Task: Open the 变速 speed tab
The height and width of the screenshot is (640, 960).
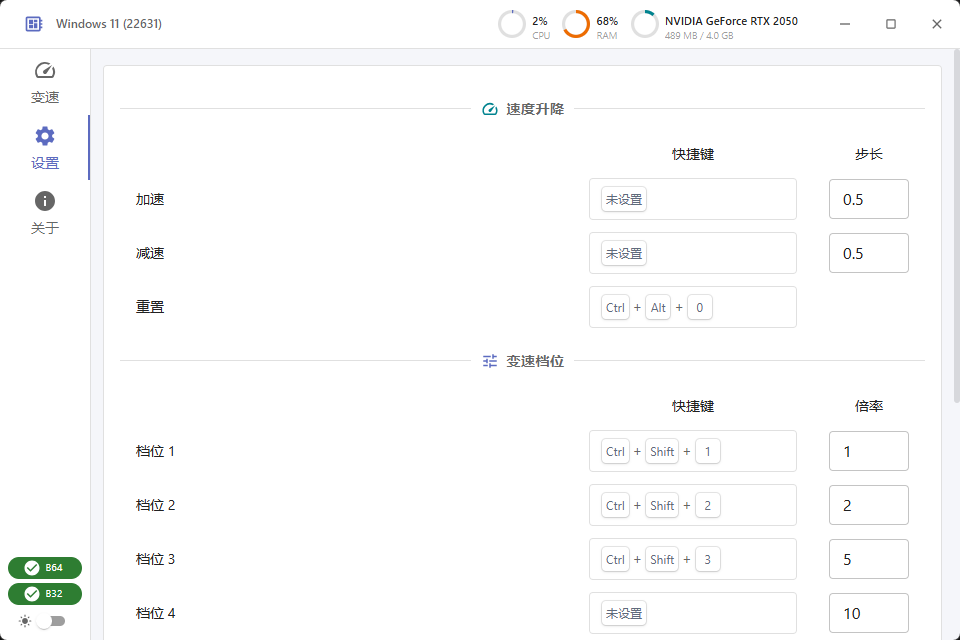Action: [45, 83]
